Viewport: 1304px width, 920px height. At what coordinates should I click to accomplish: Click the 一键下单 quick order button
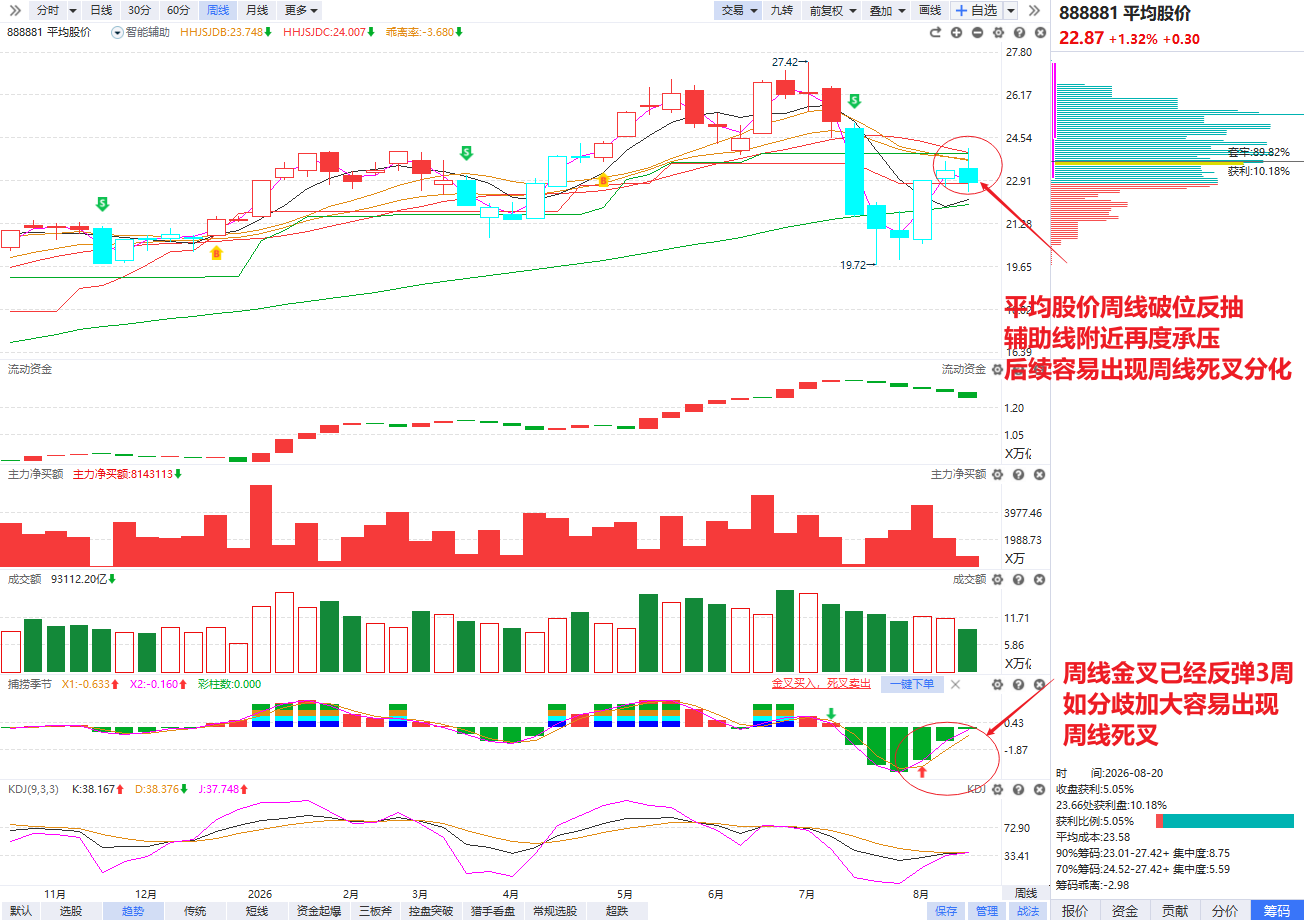tap(911, 684)
